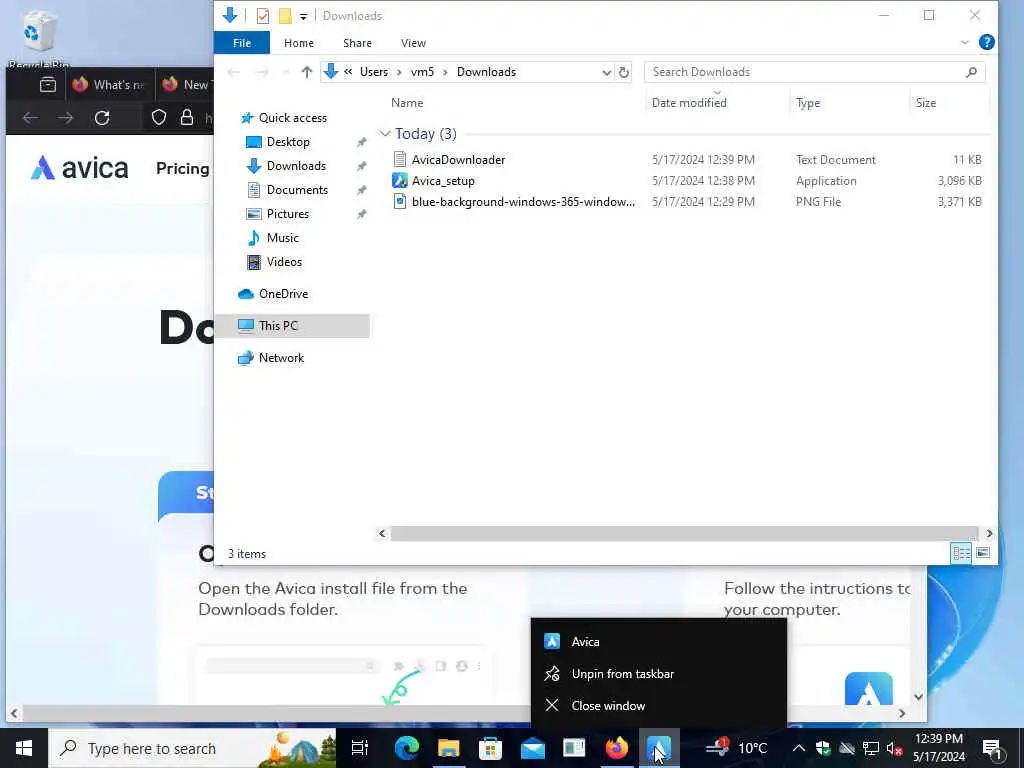The image size is (1024, 768).
Task: Open the Firefox tab list button
Action: [48, 84]
